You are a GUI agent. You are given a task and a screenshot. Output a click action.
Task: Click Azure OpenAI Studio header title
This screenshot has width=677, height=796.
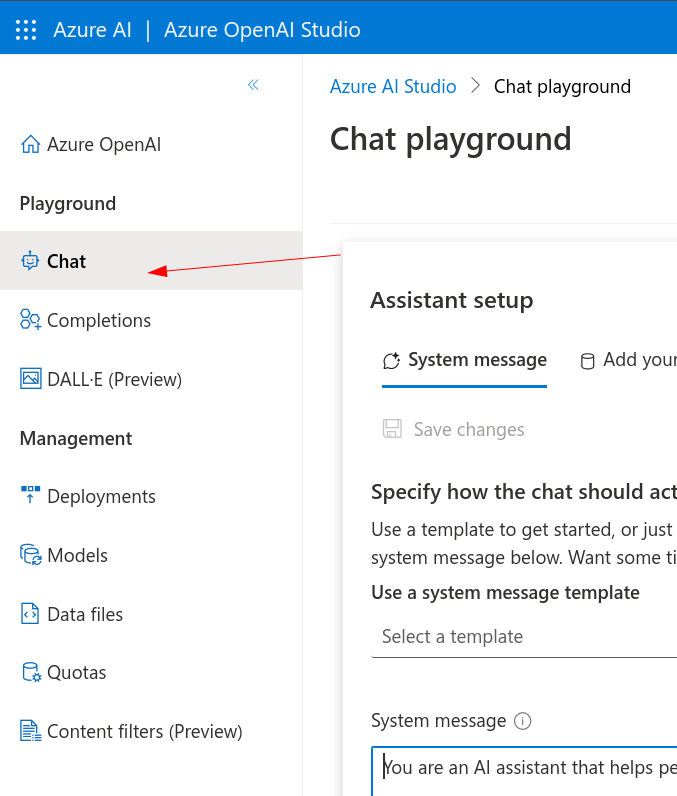pos(262,30)
